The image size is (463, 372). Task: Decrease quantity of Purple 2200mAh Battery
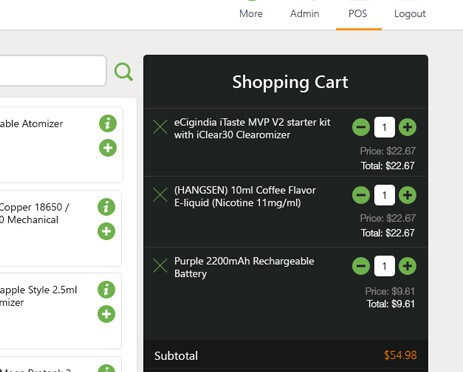pos(361,266)
